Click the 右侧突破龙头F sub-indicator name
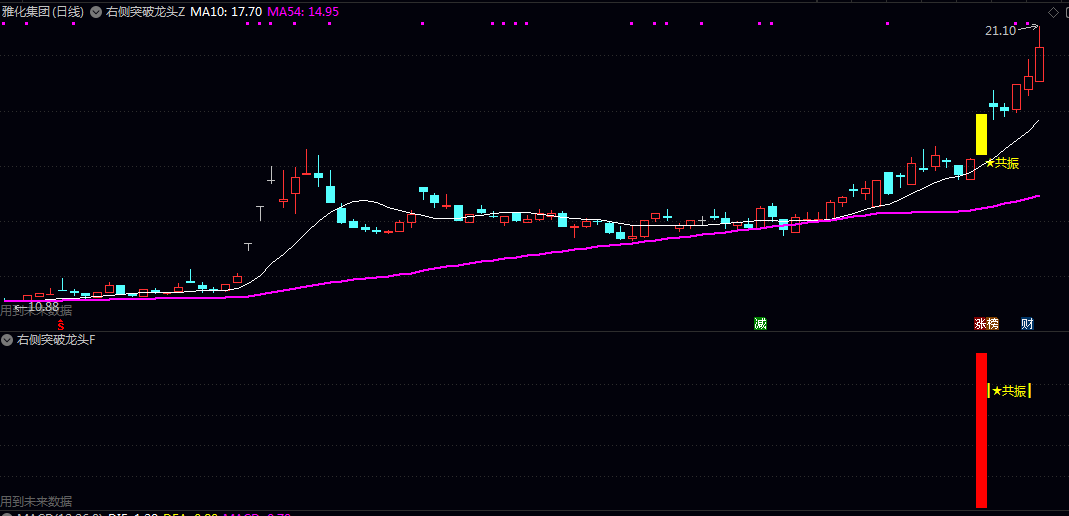The width and height of the screenshot is (1069, 516). click(56, 339)
